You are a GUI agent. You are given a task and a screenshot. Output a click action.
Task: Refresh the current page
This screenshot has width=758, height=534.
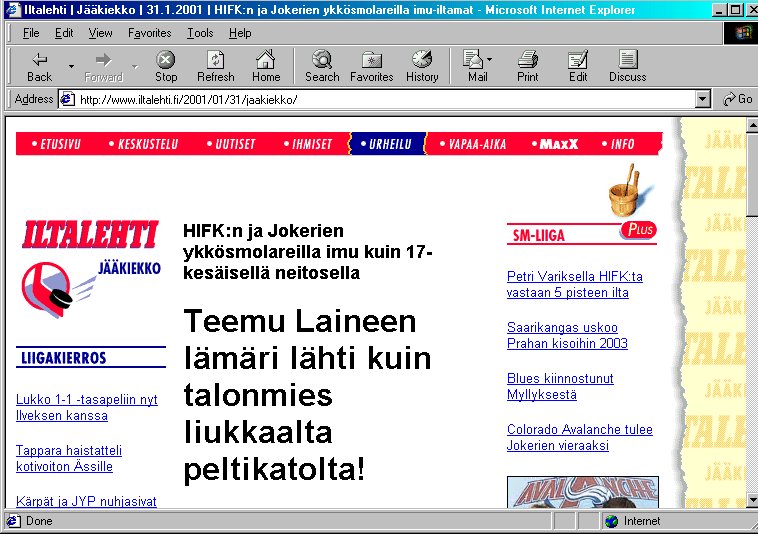[216, 67]
